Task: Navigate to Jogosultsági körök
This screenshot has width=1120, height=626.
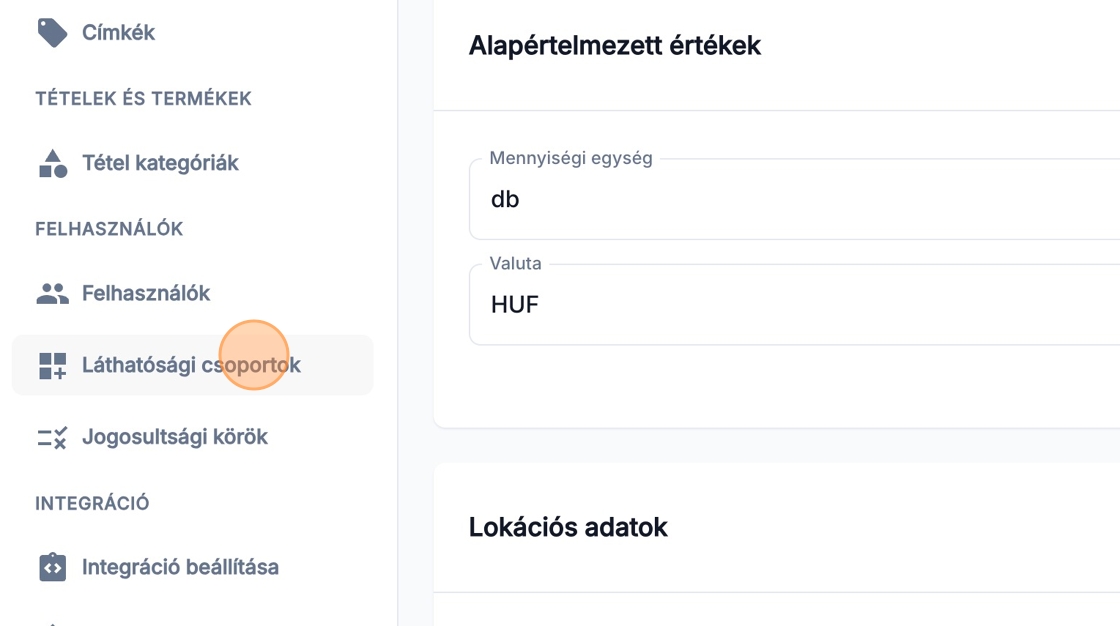Action: 175,437
